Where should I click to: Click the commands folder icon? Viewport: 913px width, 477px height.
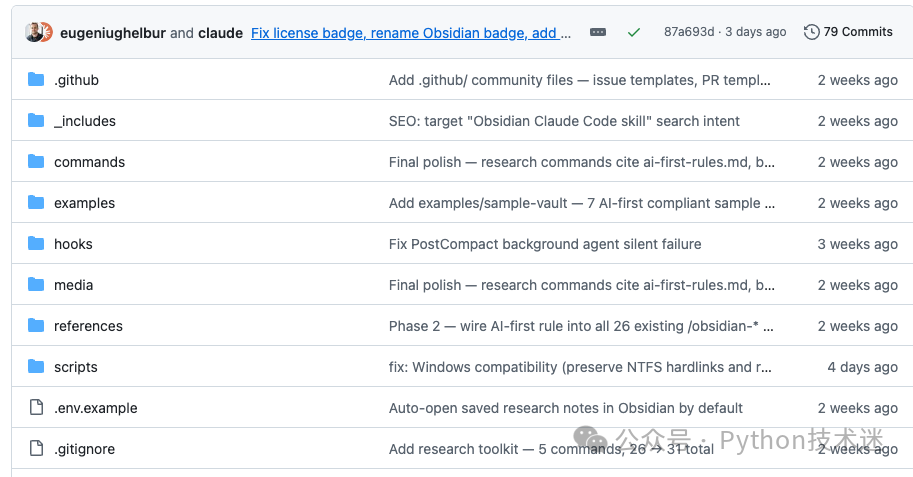36,161
